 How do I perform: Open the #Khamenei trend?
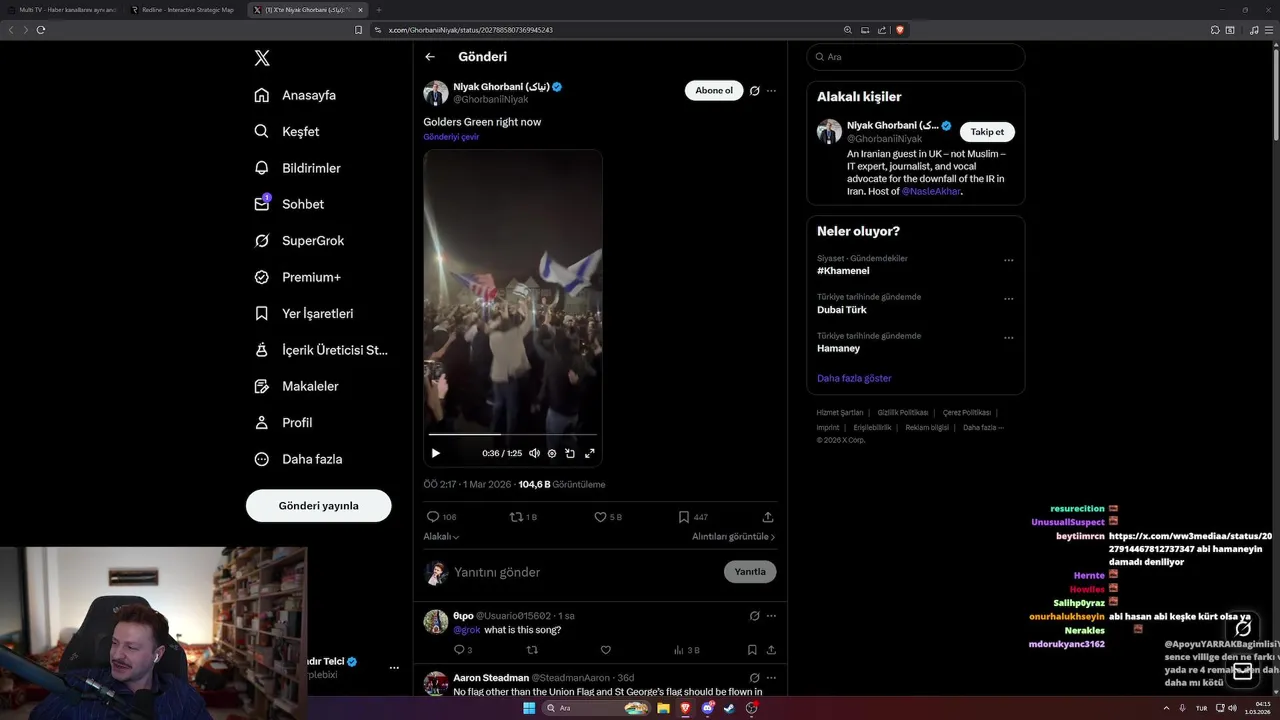coord(843,271)
